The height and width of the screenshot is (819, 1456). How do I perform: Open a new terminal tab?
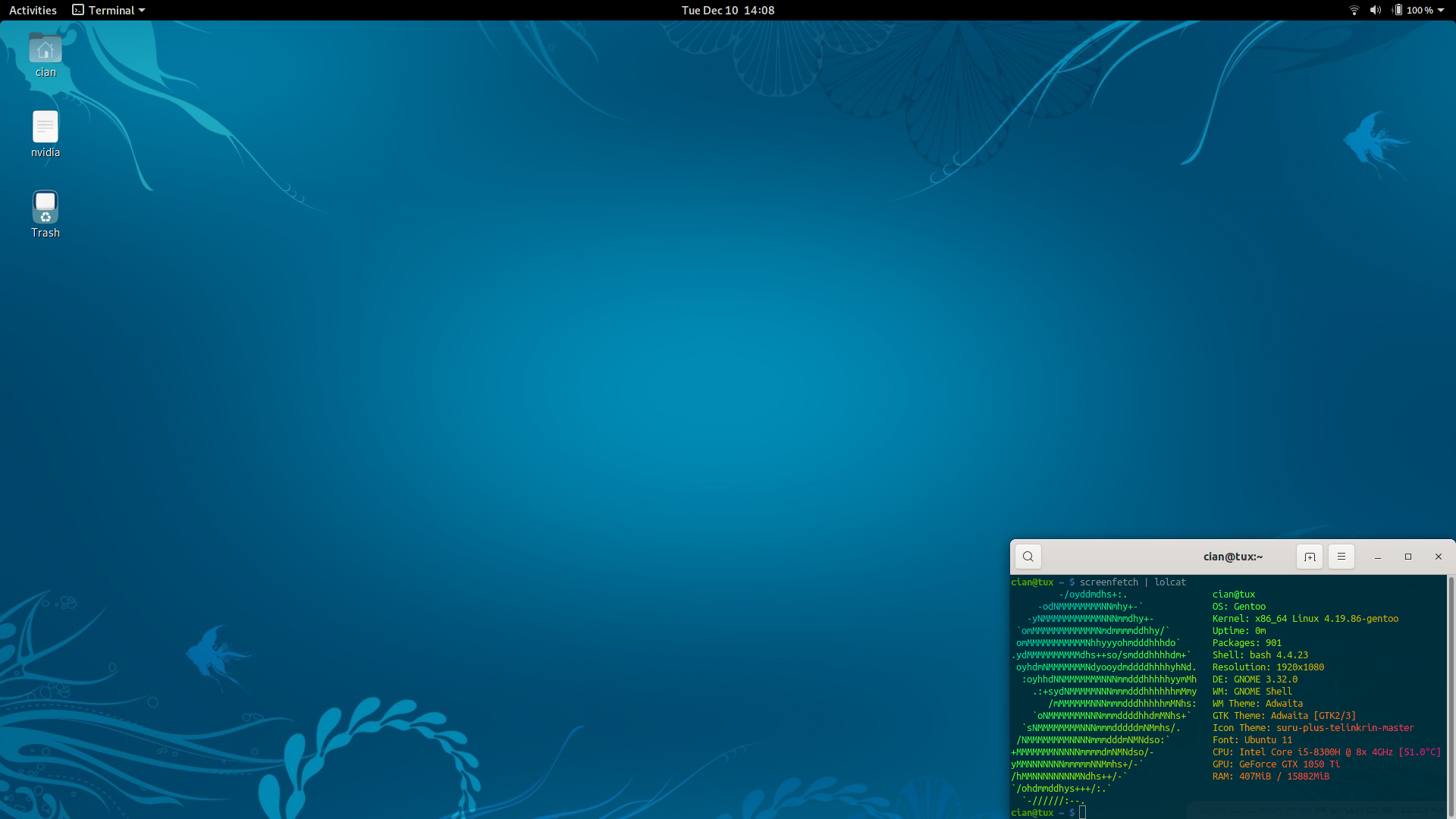pyautogui.click(x=1310, y=557)
